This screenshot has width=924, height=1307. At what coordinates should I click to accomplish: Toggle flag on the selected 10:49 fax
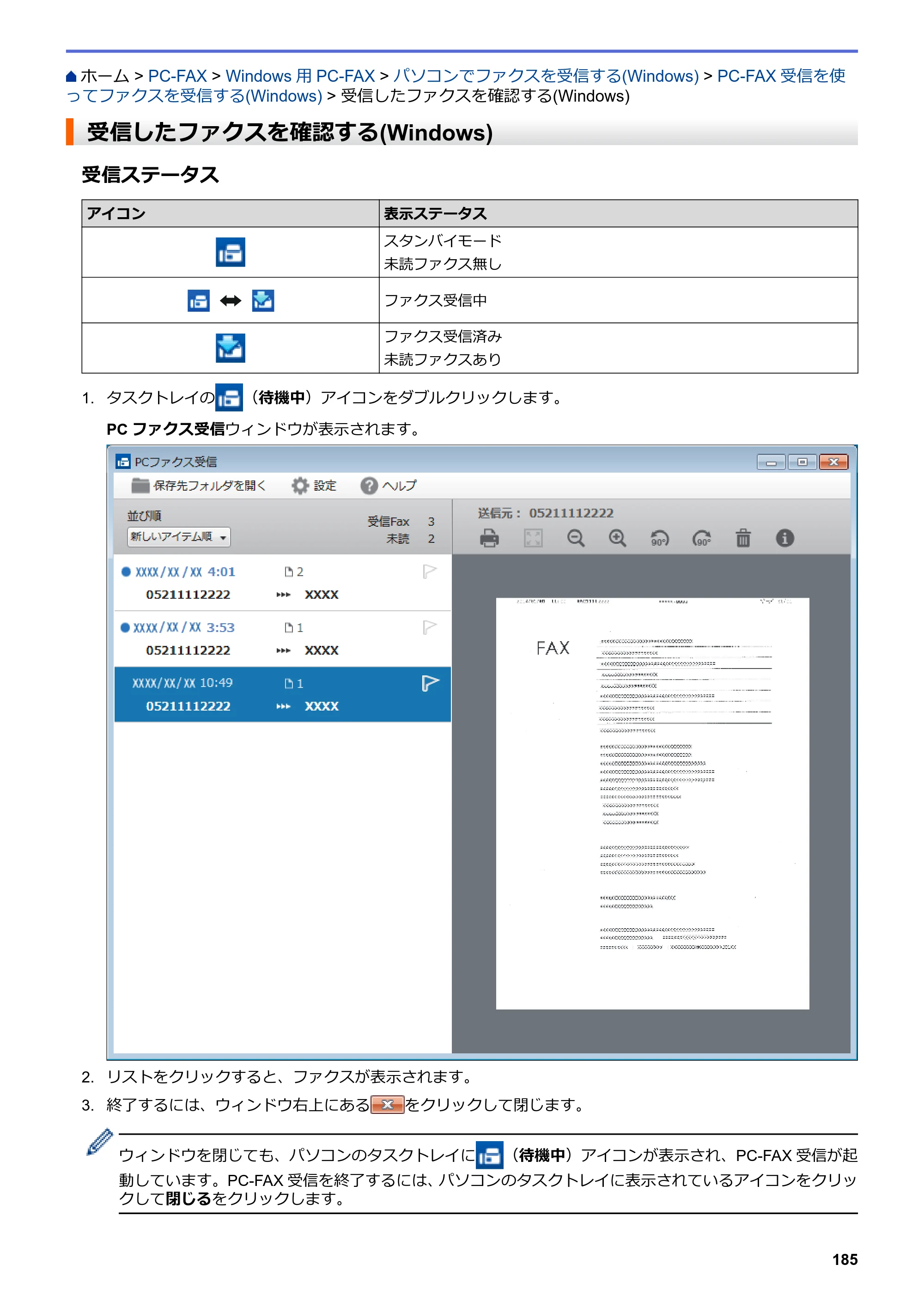tap(430, 682)
